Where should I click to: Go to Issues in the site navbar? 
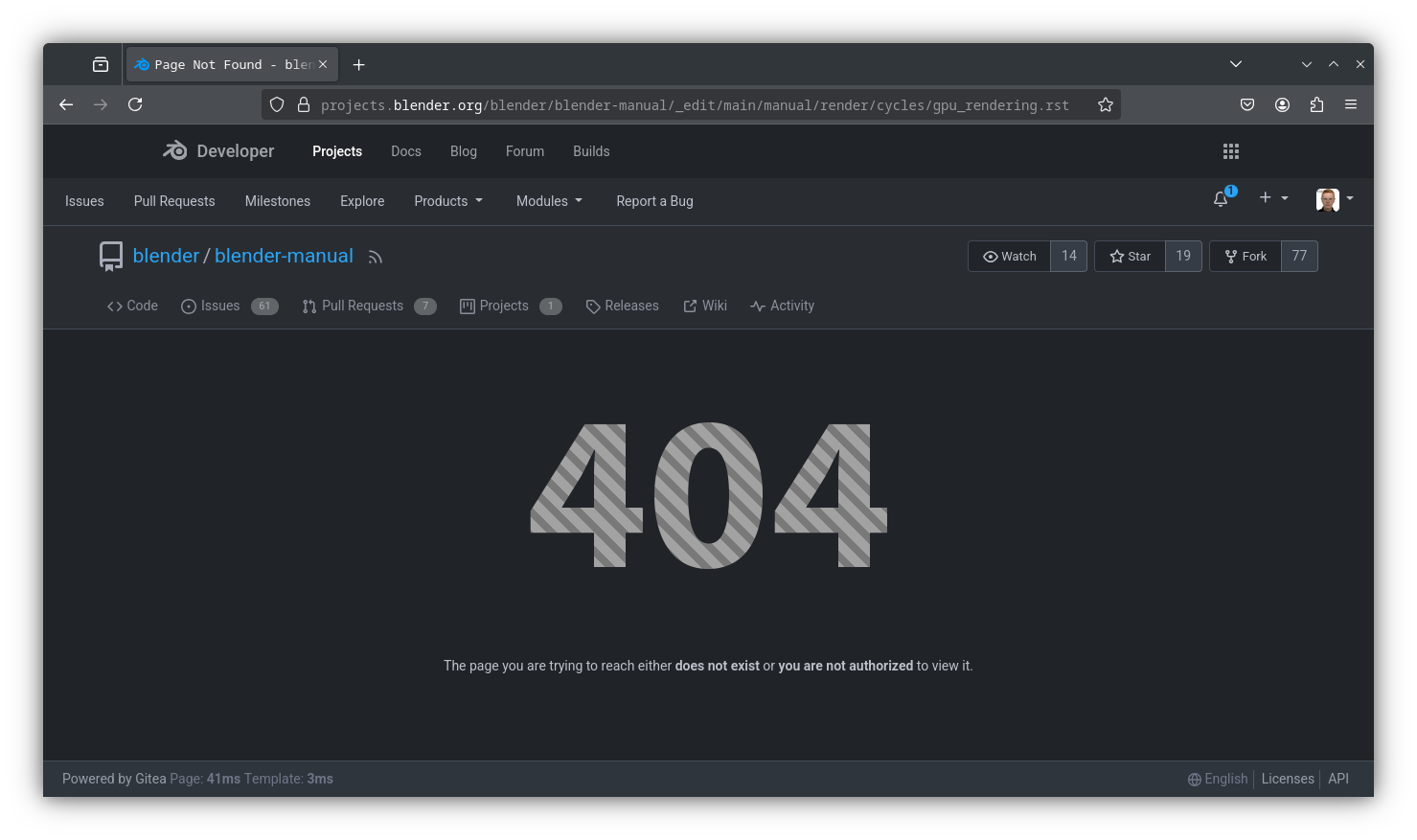[x=84, y=201]
